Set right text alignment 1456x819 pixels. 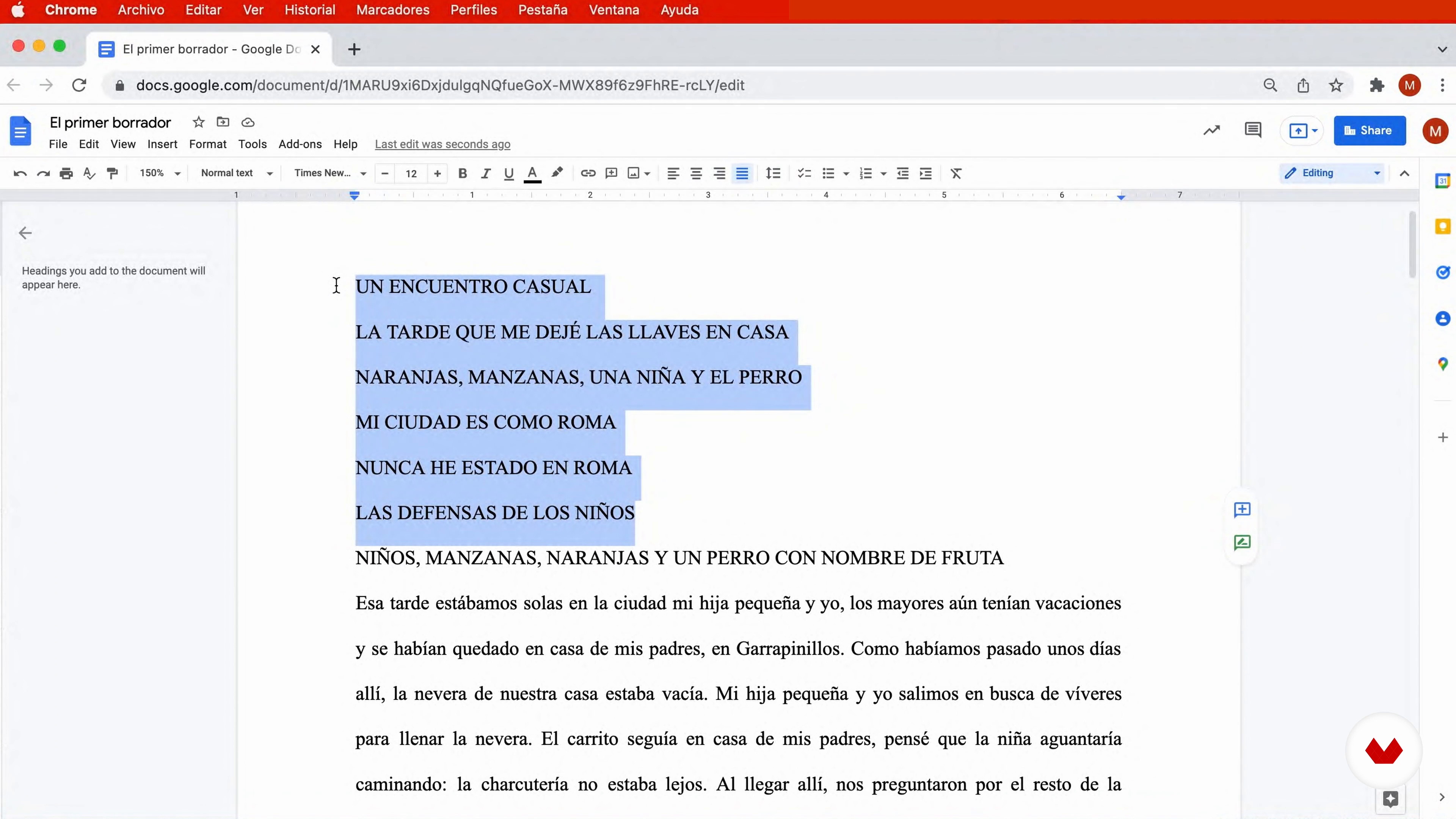(719, 174)
